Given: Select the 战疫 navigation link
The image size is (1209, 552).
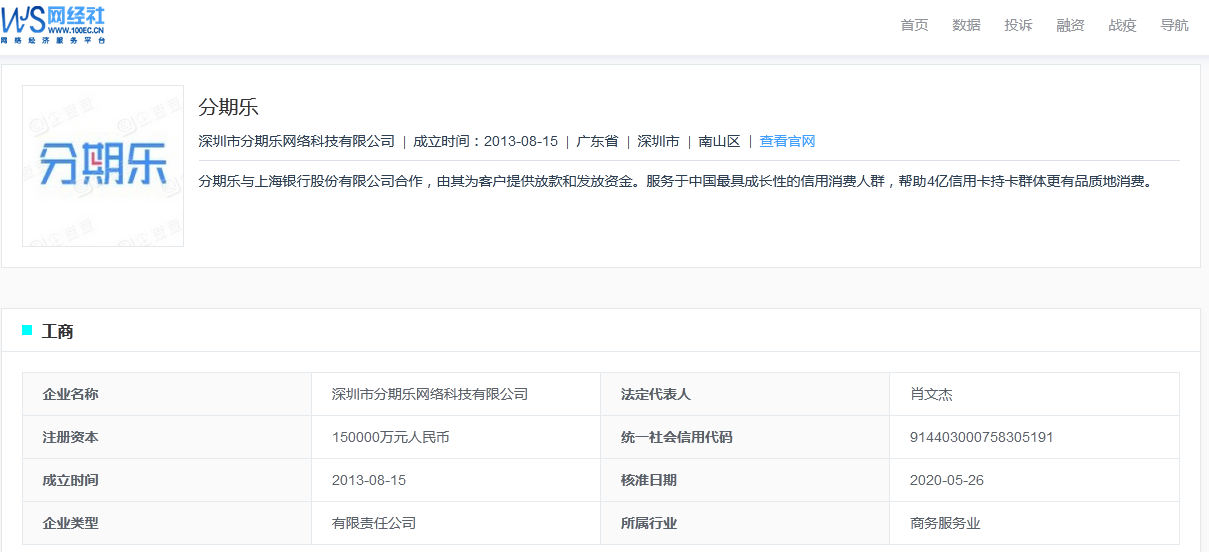Looking at the screenshot, I should click(x=1122, y=25).
